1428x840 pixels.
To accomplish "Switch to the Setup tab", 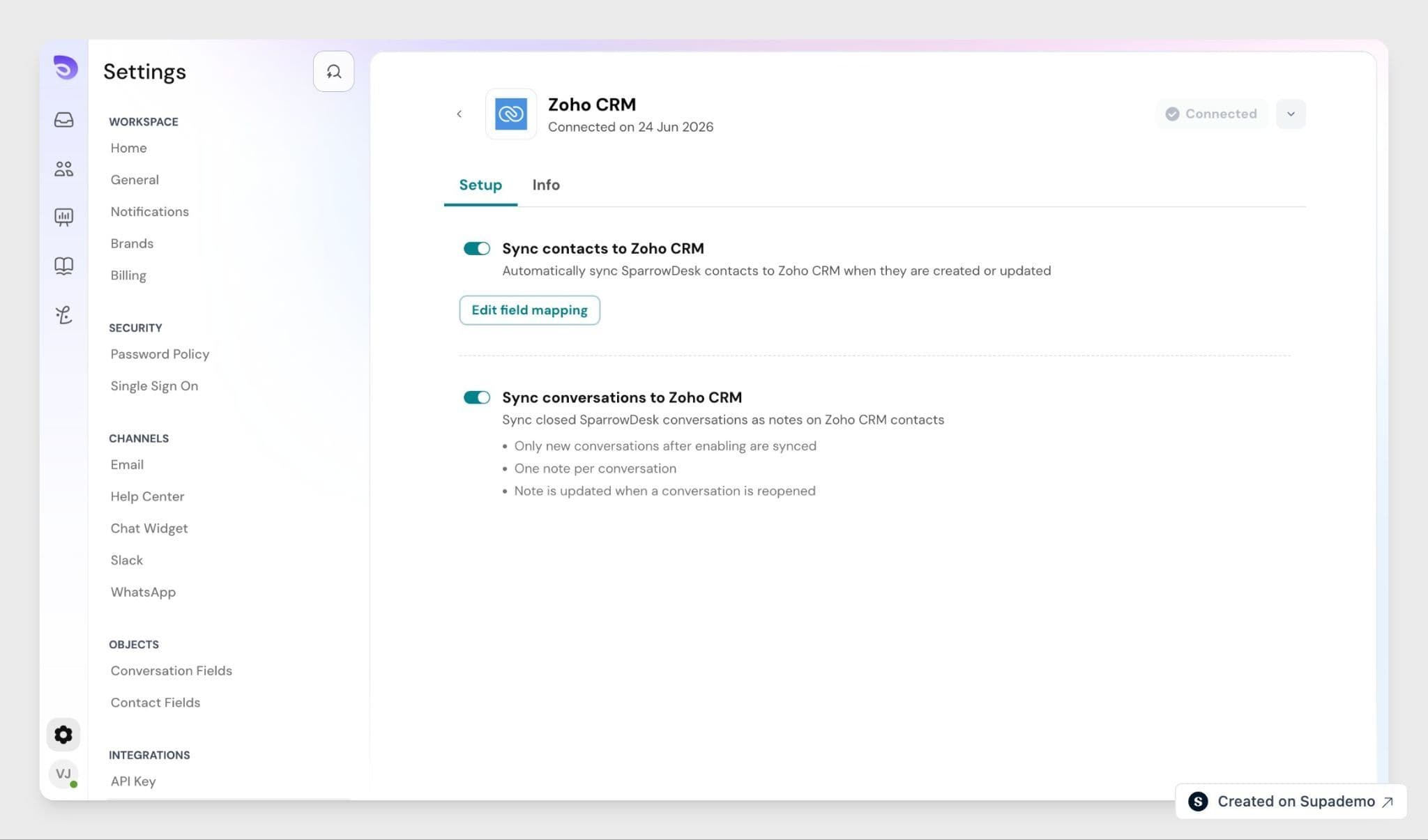I will tap(480, 185).
